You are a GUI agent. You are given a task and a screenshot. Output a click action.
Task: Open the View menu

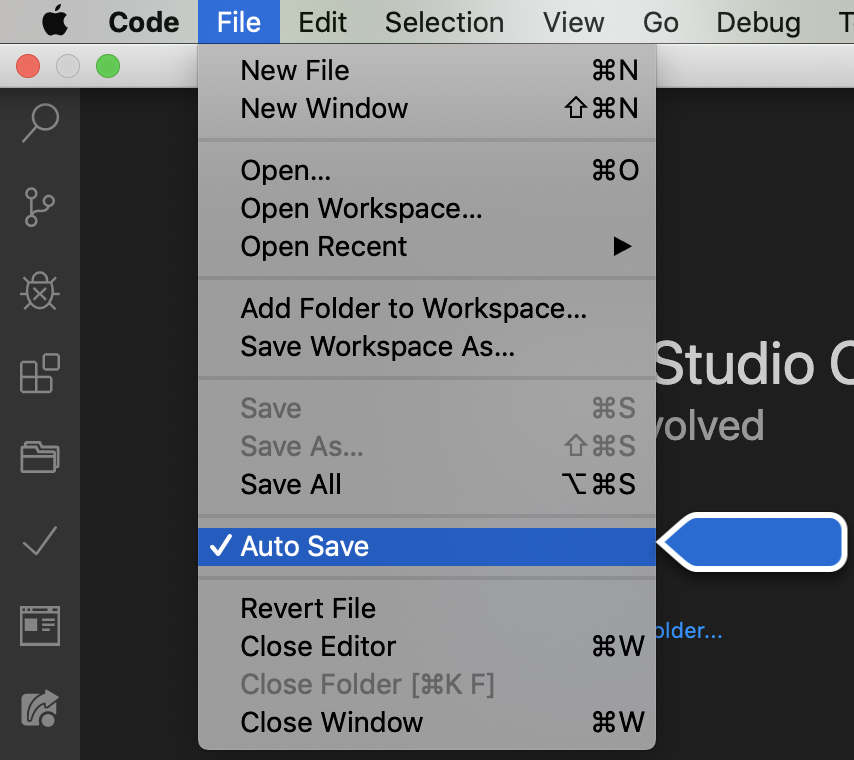pos(573,22)
